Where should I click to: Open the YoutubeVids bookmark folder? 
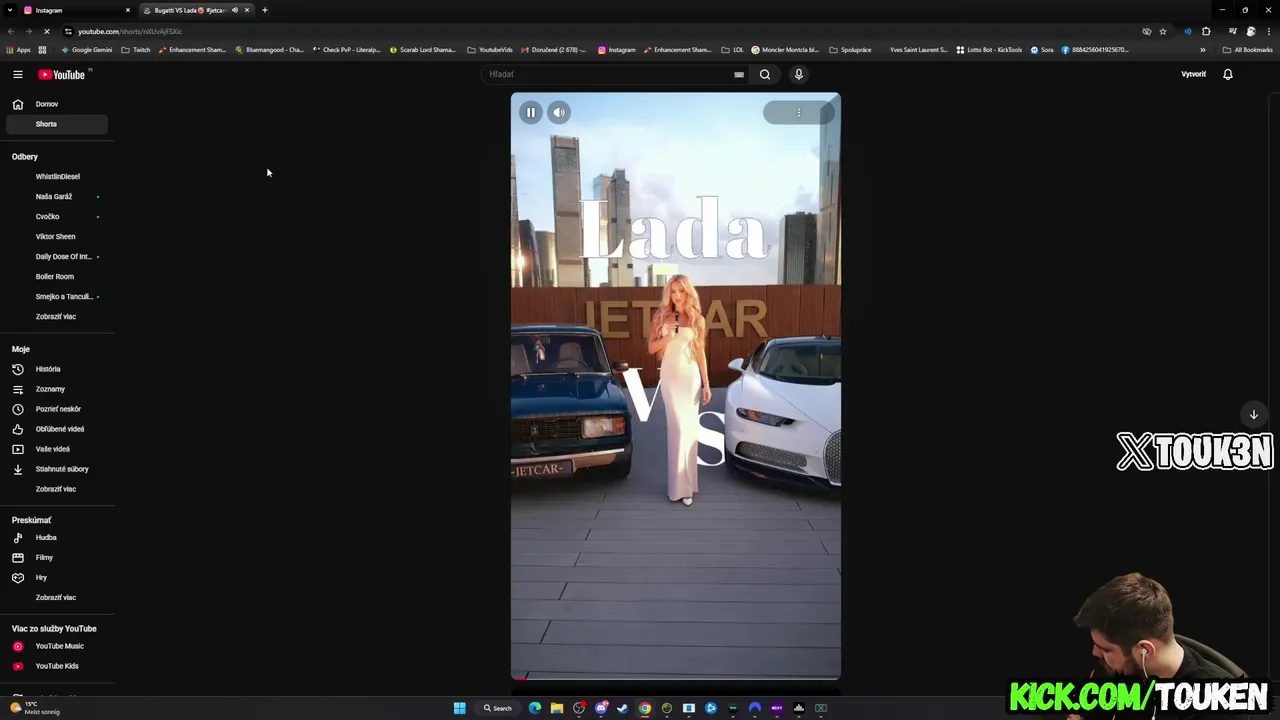coord(490,50)
